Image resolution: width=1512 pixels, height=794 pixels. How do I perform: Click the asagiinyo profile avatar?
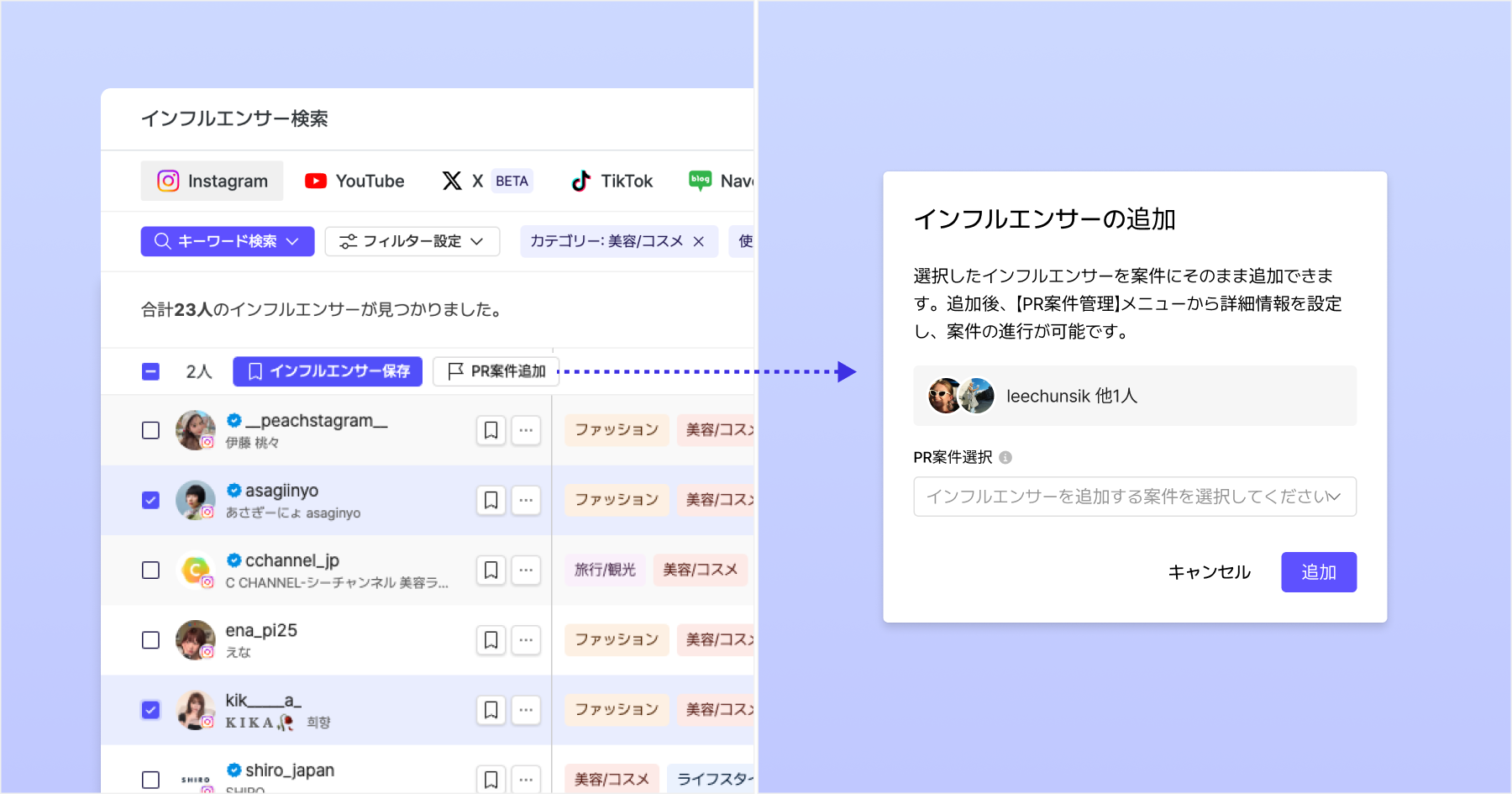coord(195,500)
